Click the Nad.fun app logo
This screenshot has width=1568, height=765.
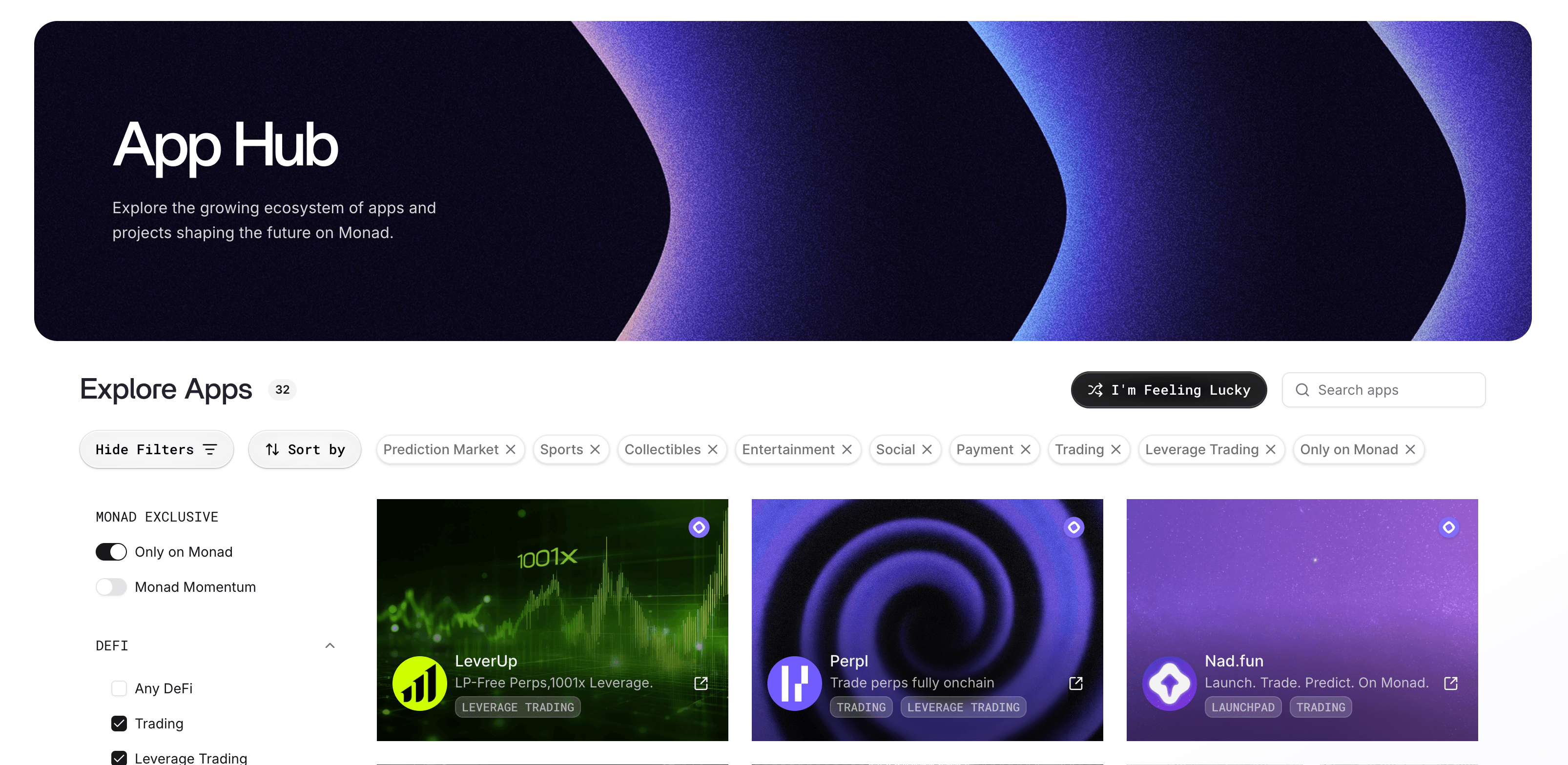click(1169, 684)
